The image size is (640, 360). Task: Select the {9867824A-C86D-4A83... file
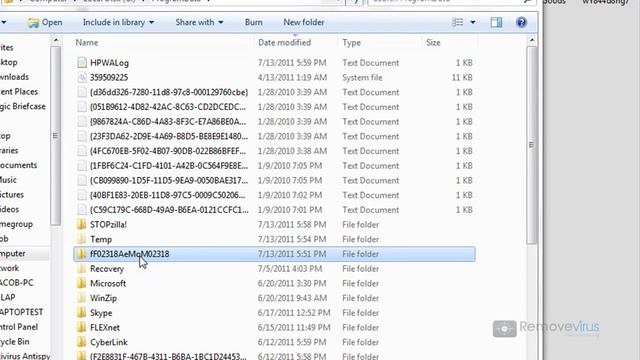168,122
